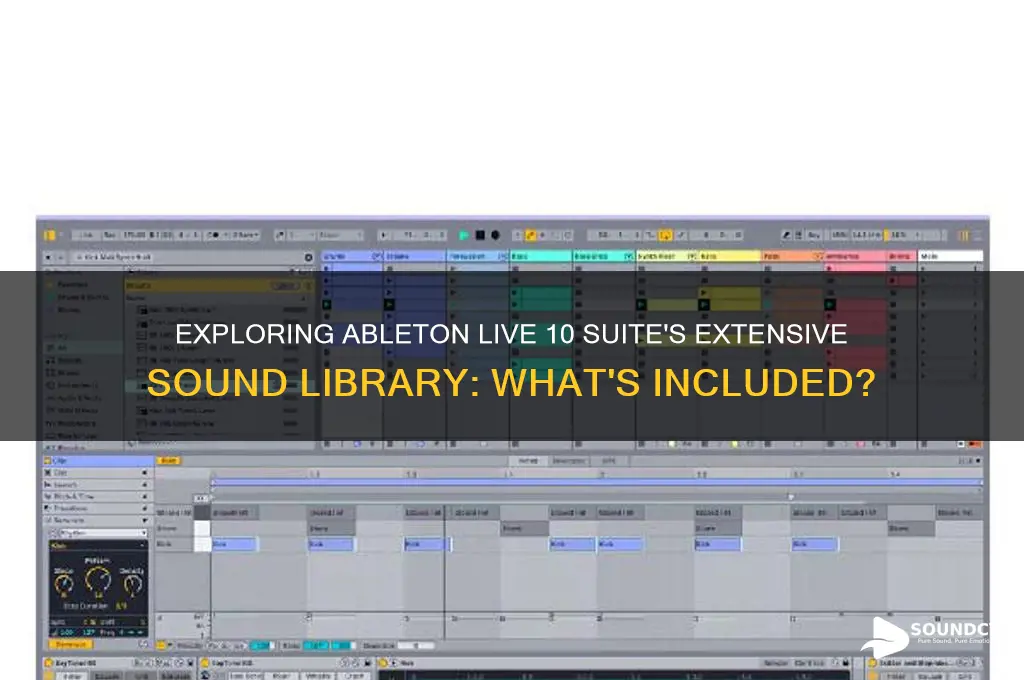Fold the first blue track group
This screenshot has height=680, width=1024.
[376, 256]
